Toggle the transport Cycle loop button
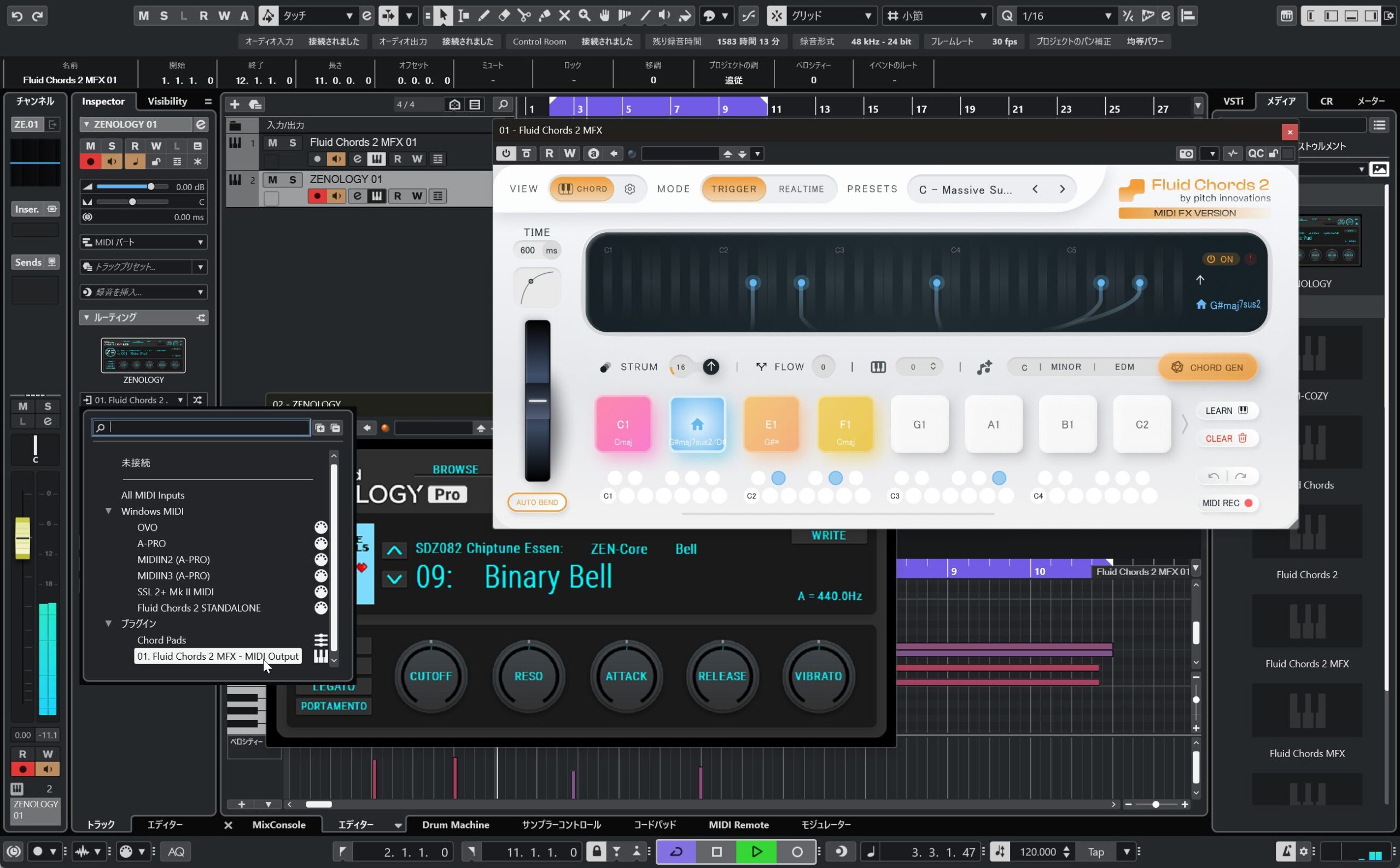Screen dimensions: 1400x868 (676, 852)
